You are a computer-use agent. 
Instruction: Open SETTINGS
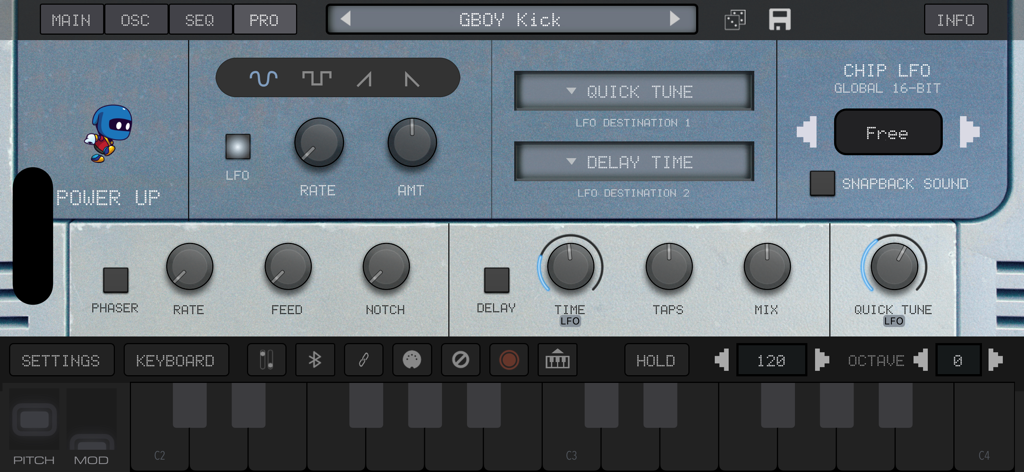[61, 360]
